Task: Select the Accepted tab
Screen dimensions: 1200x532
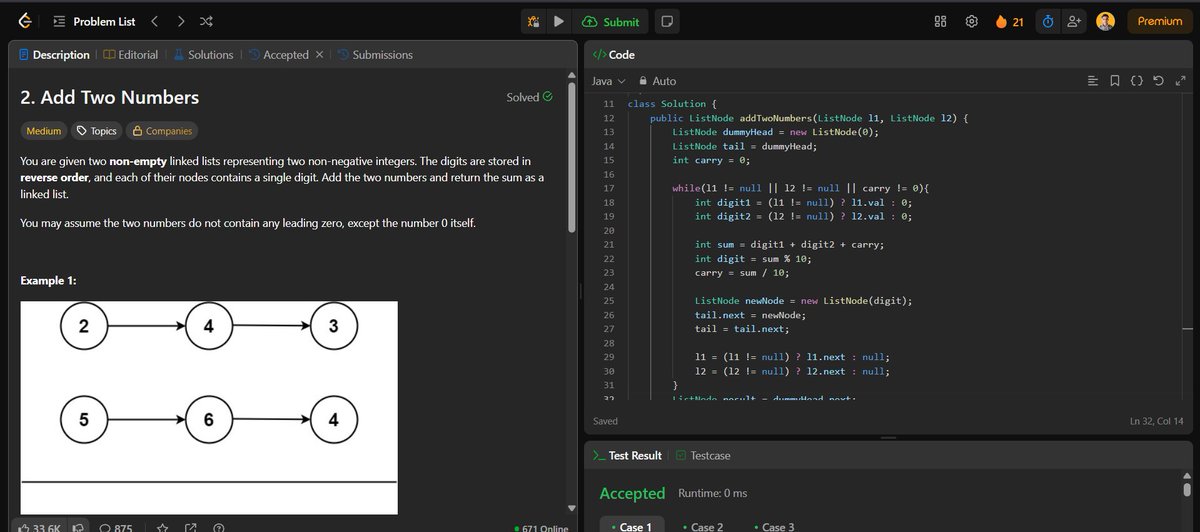Action: [278, 55]
